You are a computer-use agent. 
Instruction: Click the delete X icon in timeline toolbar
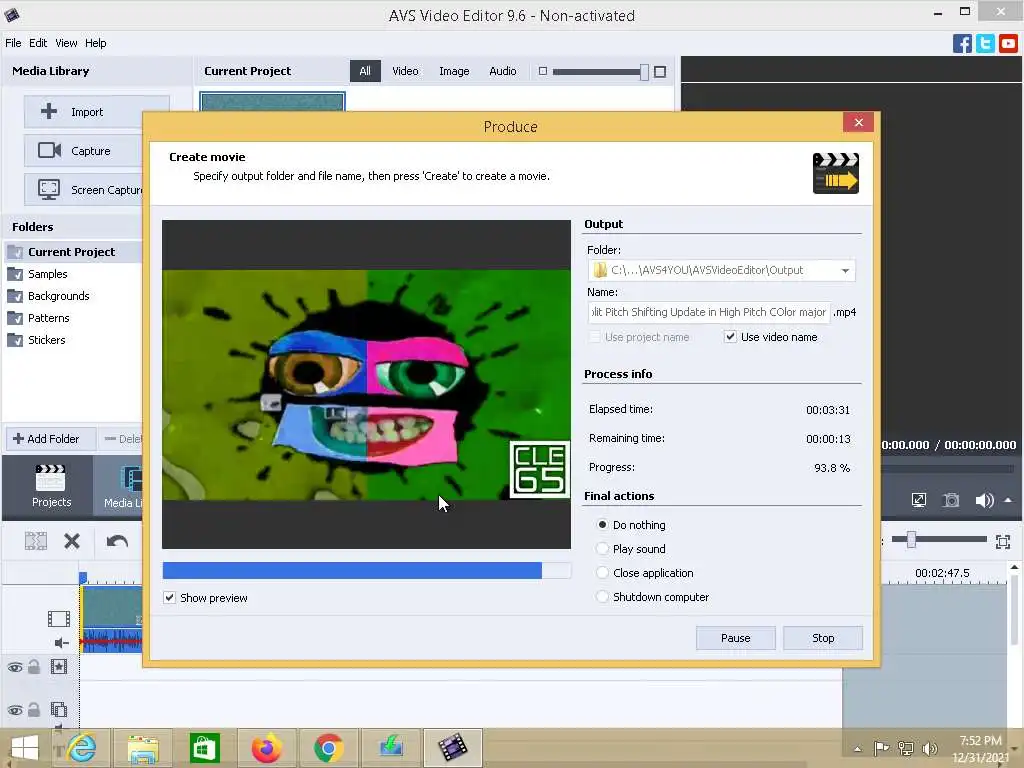tap(72, 541)
